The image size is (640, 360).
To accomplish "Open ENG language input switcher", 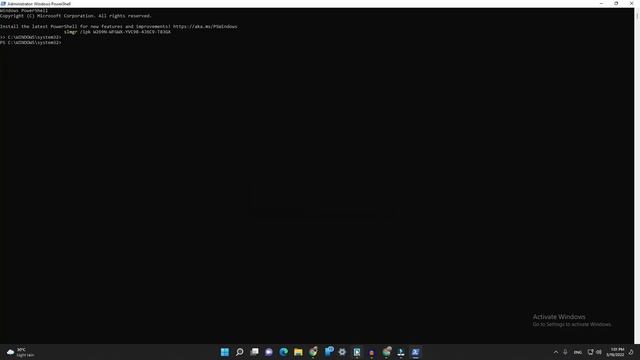I will tap(578, 352).
